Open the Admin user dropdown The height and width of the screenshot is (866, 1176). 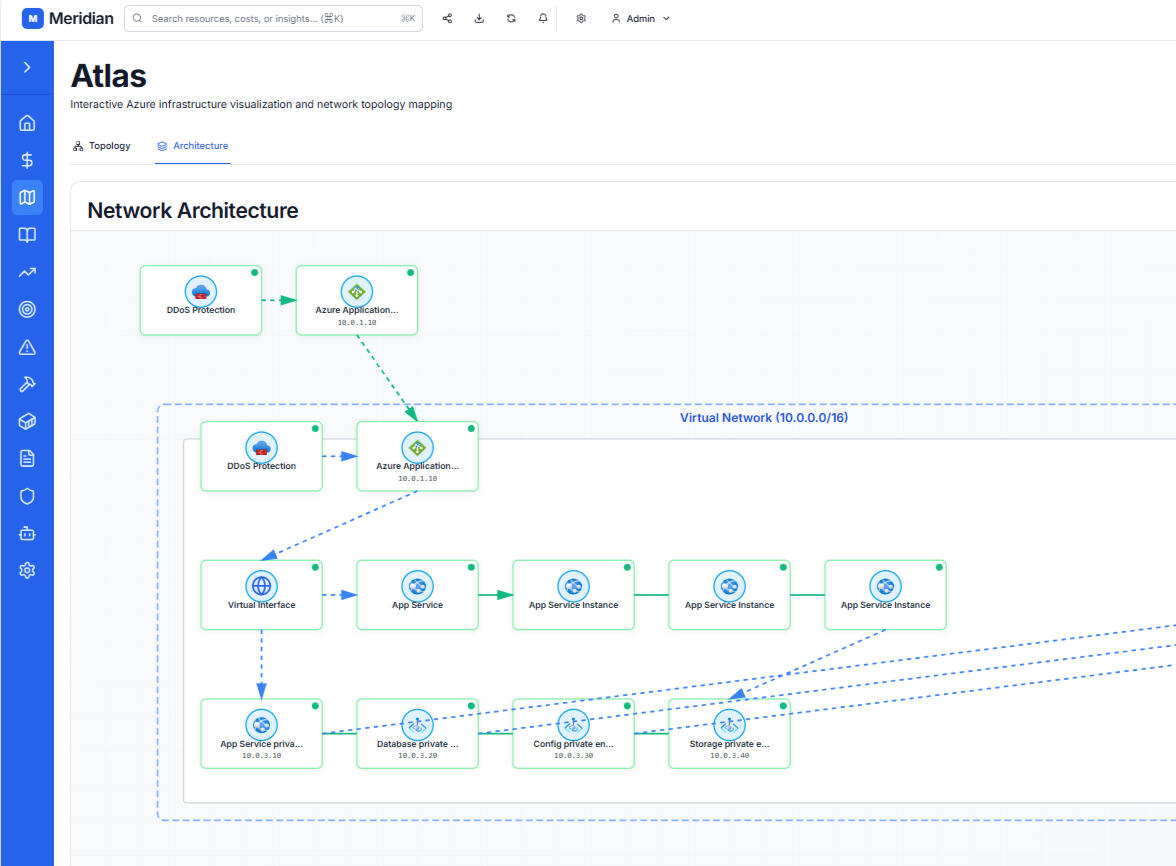pos(640,18)
